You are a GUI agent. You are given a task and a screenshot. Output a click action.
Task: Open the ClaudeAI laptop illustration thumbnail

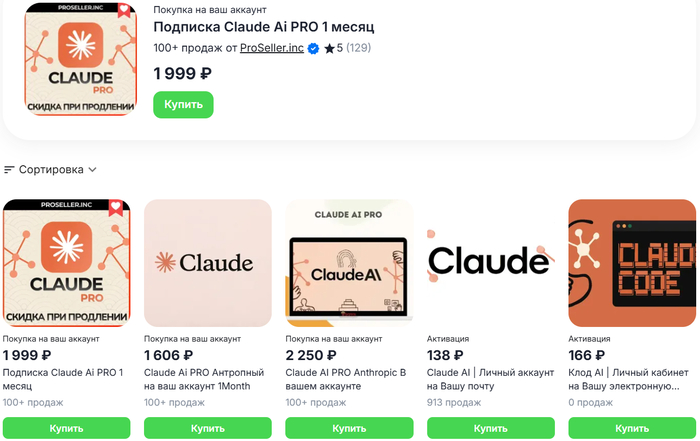click(x=349, y=263)
